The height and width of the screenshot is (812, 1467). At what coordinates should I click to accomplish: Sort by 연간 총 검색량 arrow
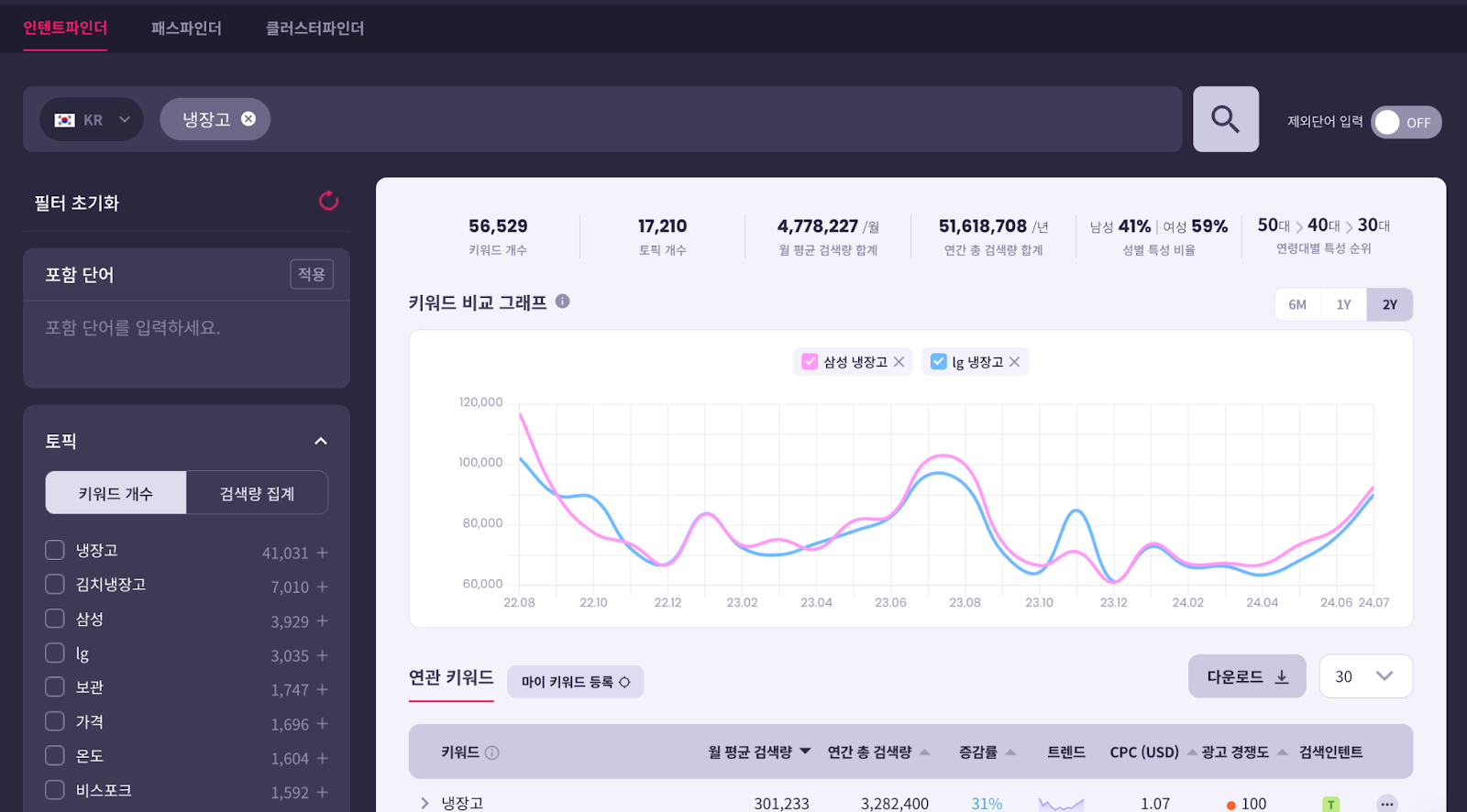pyautogui.click(x=924, y=752)
